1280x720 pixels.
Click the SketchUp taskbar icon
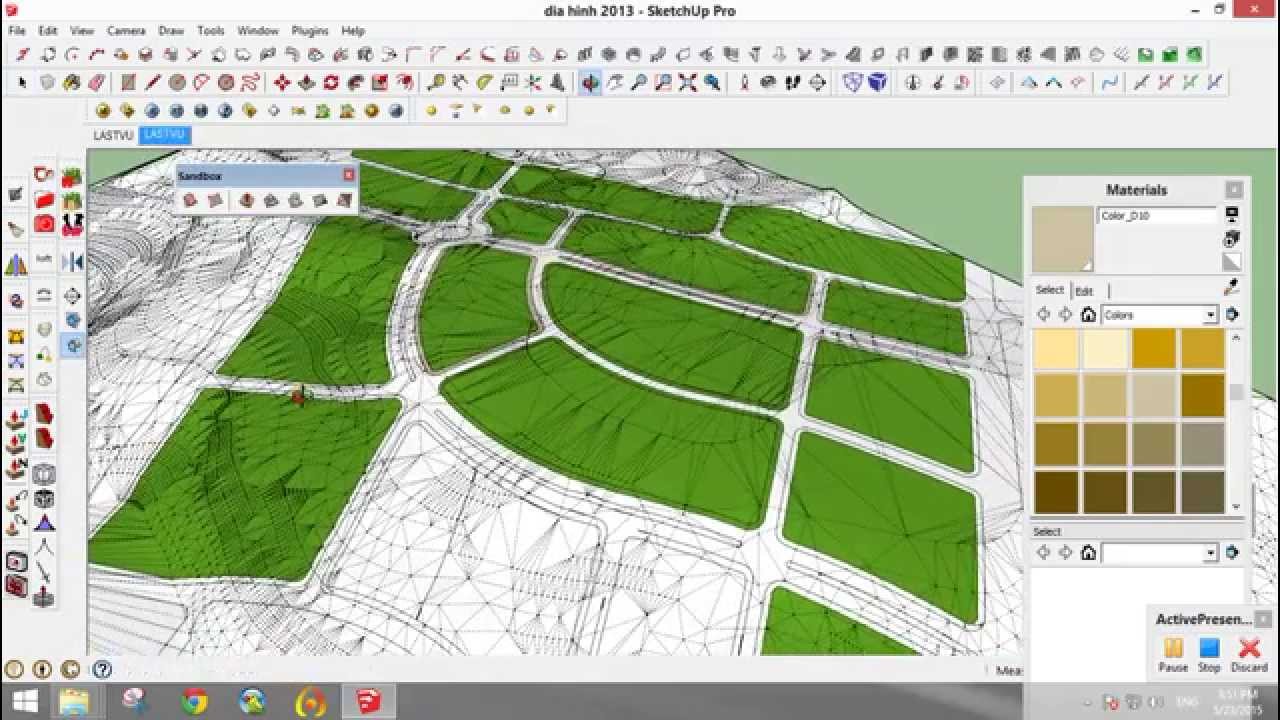pos(368,701)
